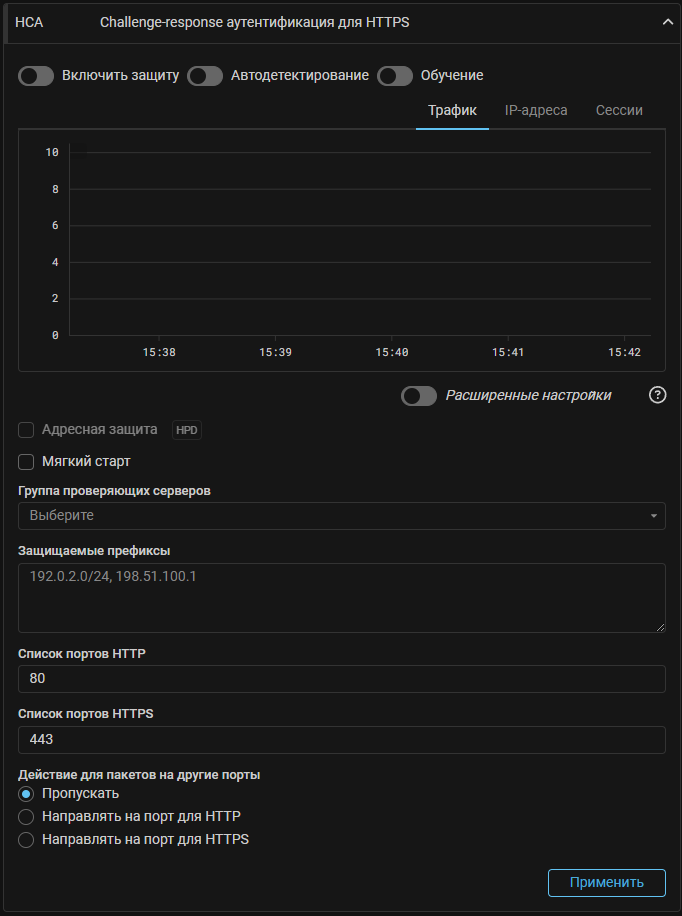The image size is (682, 916).
Task: Click the Список портов HTTPS field
Action: (341, 740)
